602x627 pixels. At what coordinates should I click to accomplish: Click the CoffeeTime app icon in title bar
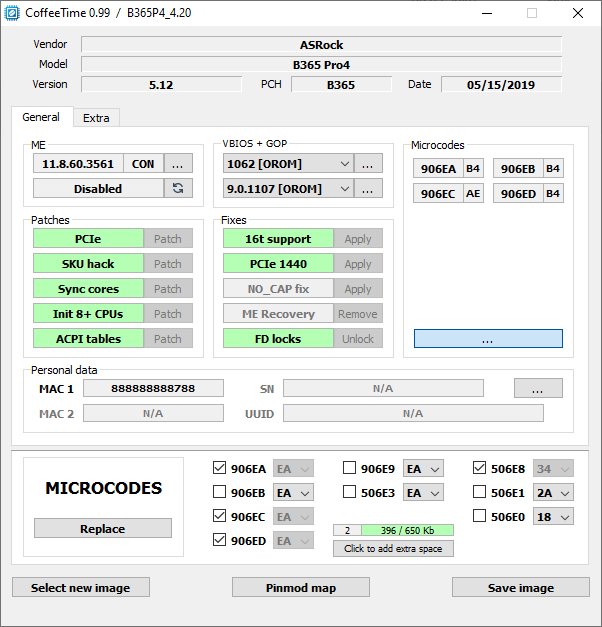point(12,13)
